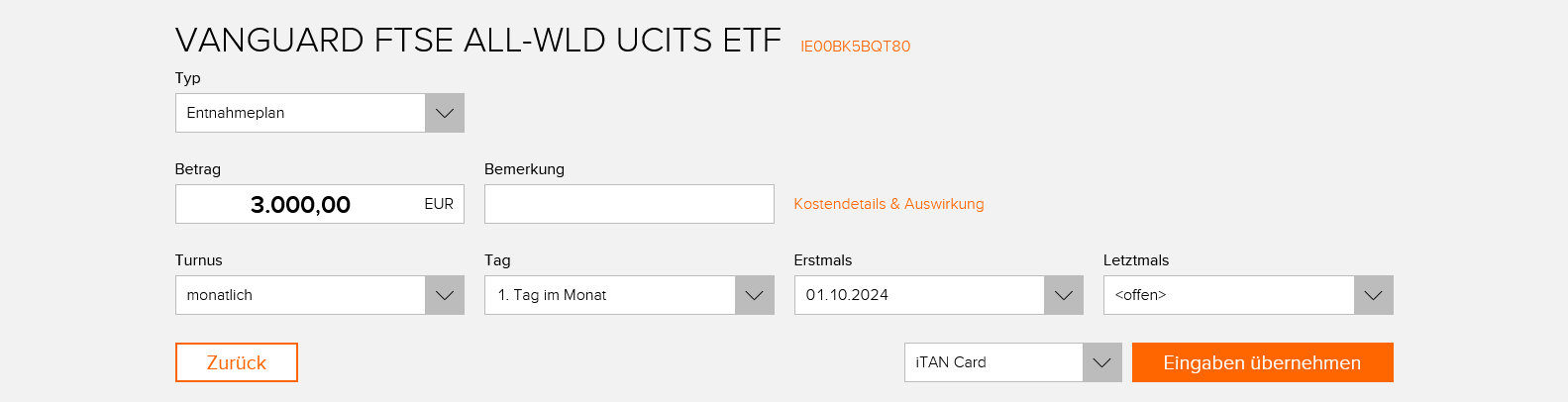
Task: Focus the Bemerkung text field
Action: point(629,205)
